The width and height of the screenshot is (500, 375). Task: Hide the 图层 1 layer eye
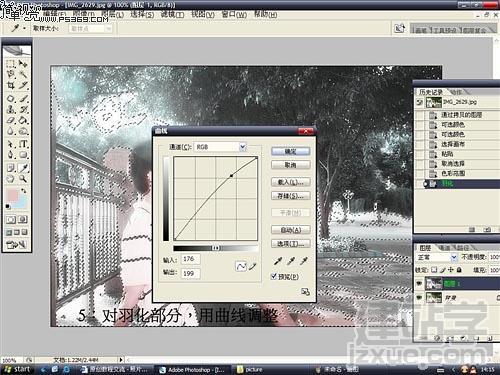(x=419, y=283)
